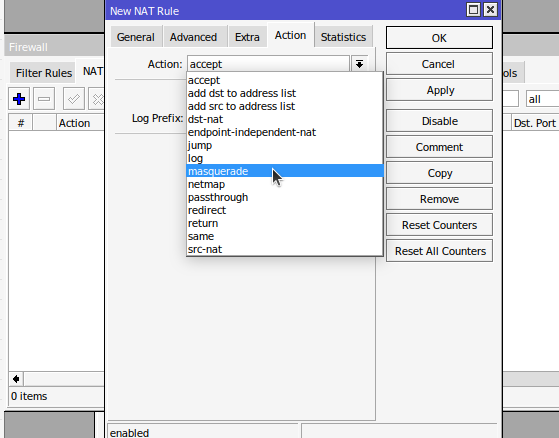Click the Action input field showing accept
The width and height of the screenshot is (559, 438).
pyautogui.click(x=268, y=64)
